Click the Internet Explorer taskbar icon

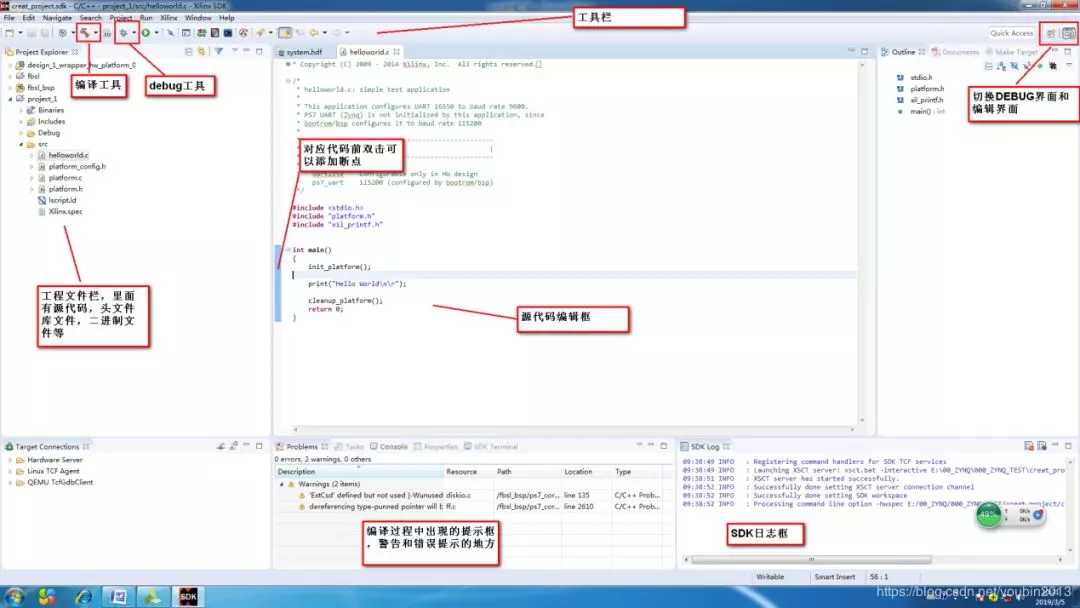83,597
